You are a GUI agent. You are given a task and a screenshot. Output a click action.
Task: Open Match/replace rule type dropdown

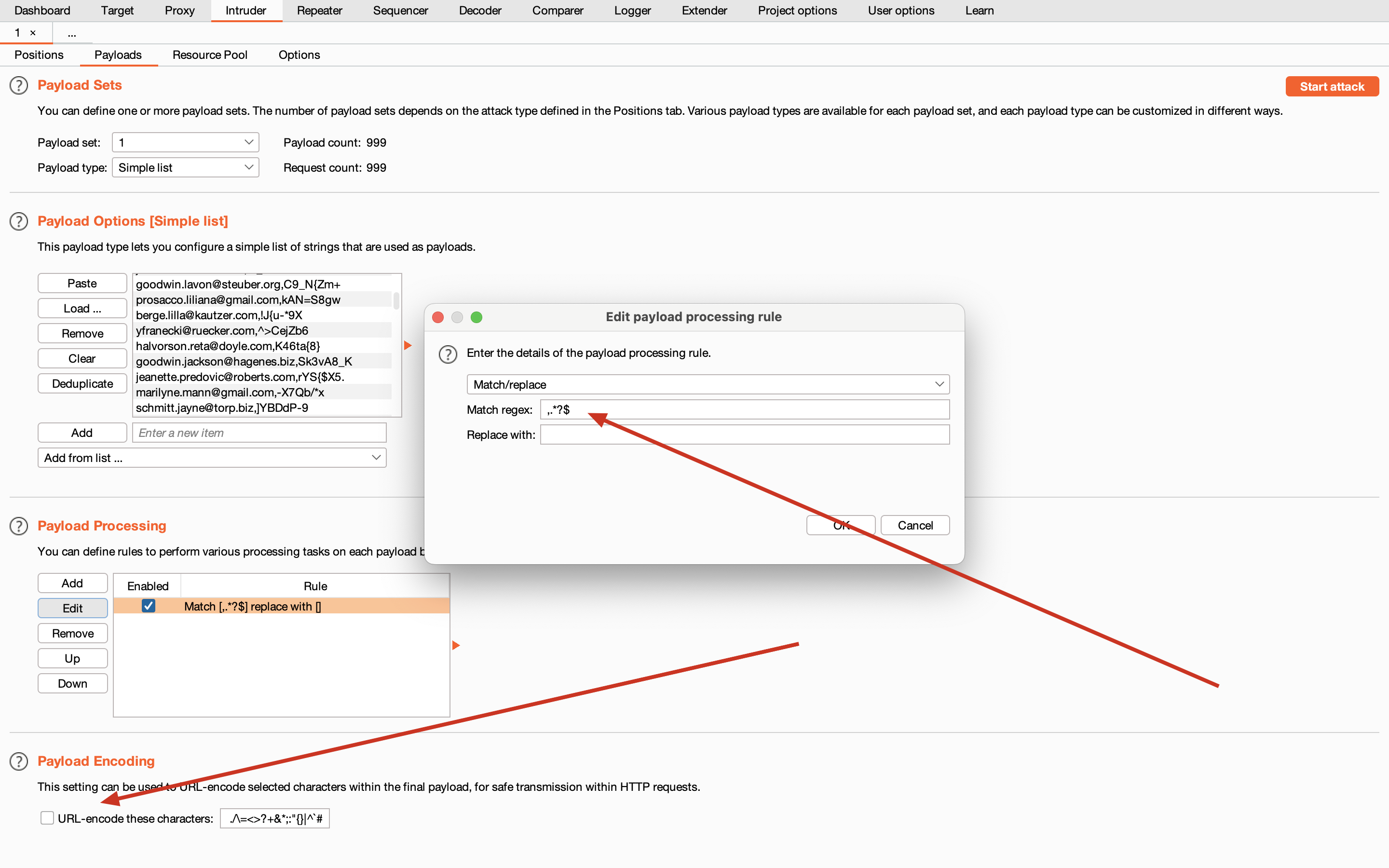pos(708,384)
